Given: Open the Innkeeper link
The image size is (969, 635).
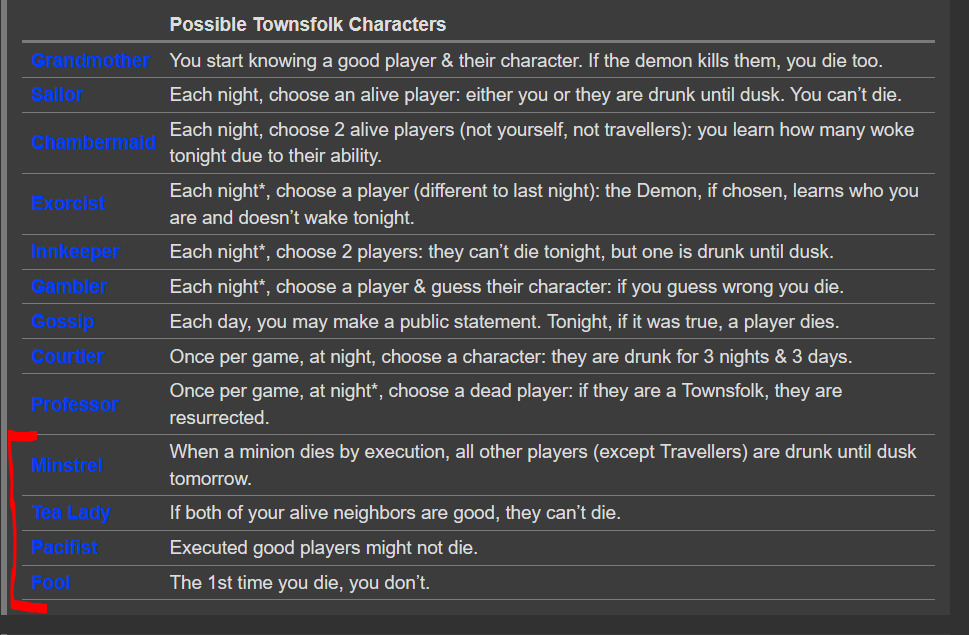Looking at the screenshot, I should coord(75,251).
